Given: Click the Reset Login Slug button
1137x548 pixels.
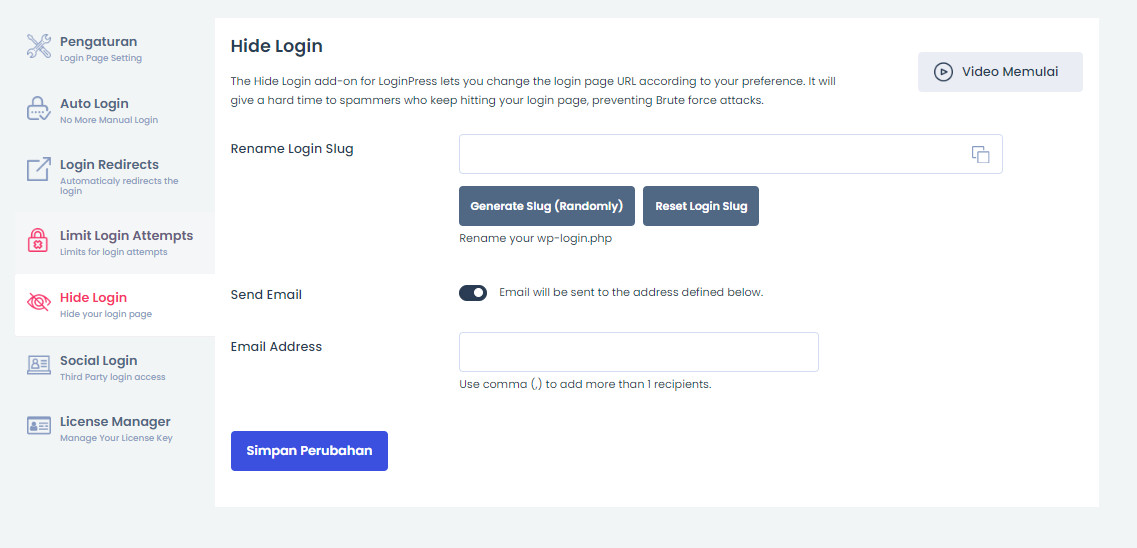Looking at the screenshot, I should [701, 206].
